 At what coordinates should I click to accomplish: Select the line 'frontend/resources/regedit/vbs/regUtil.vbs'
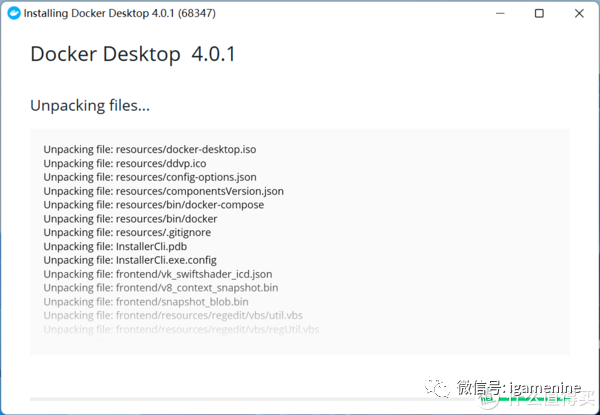(181, 329)
